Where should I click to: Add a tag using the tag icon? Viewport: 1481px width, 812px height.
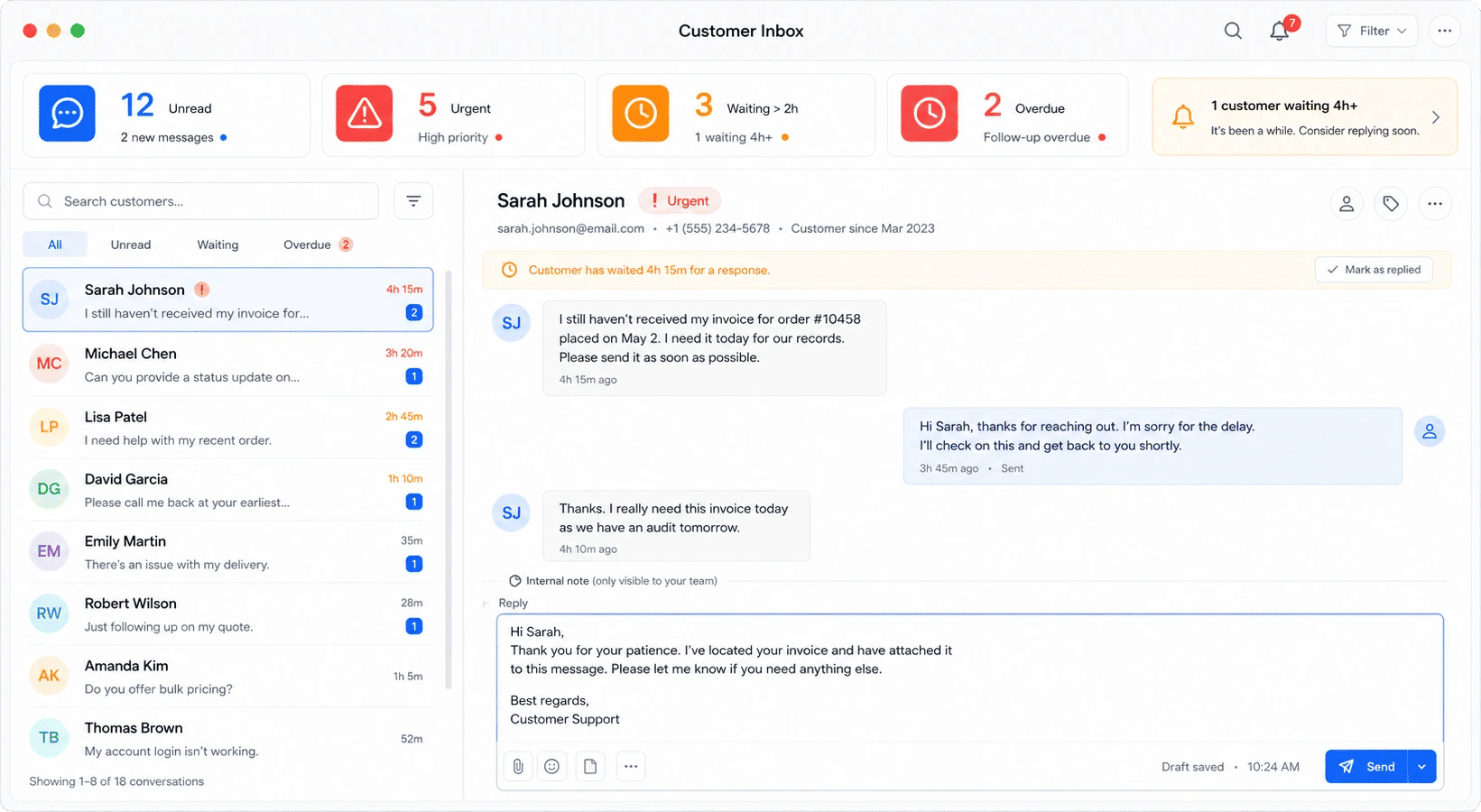point(1391,204)
